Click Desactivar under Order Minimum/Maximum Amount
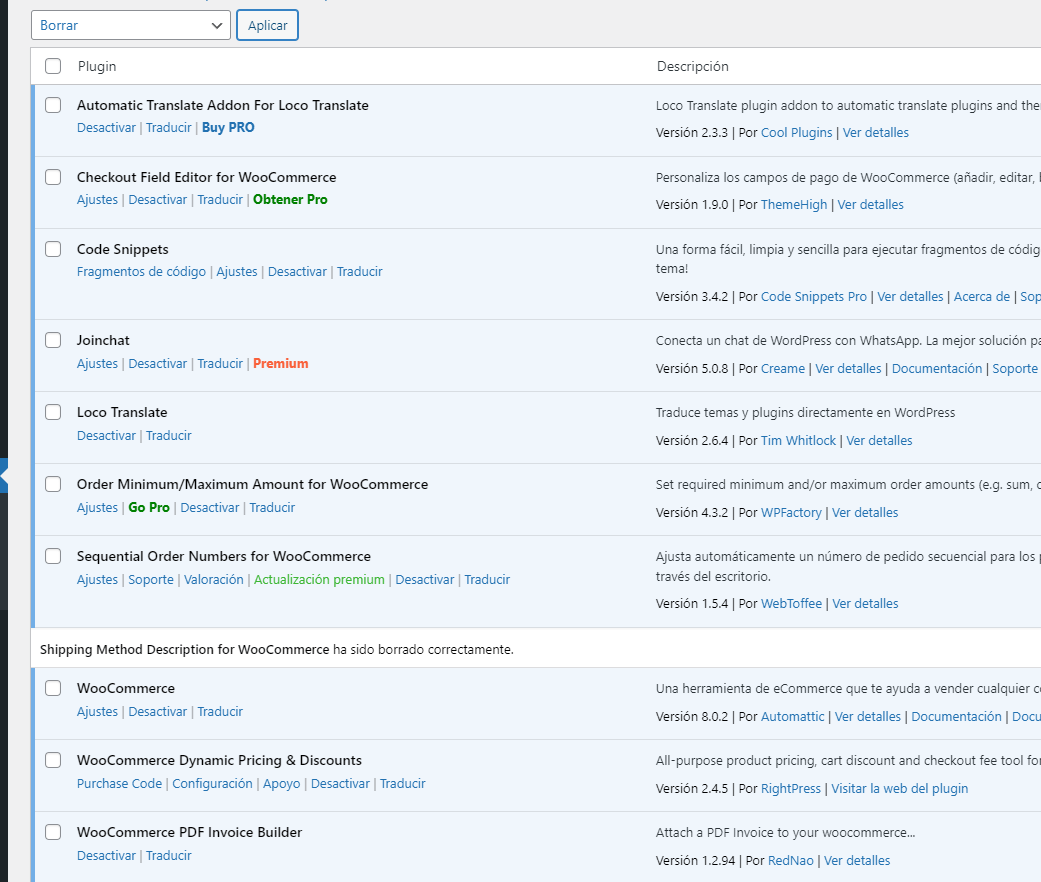 point(210,508)
